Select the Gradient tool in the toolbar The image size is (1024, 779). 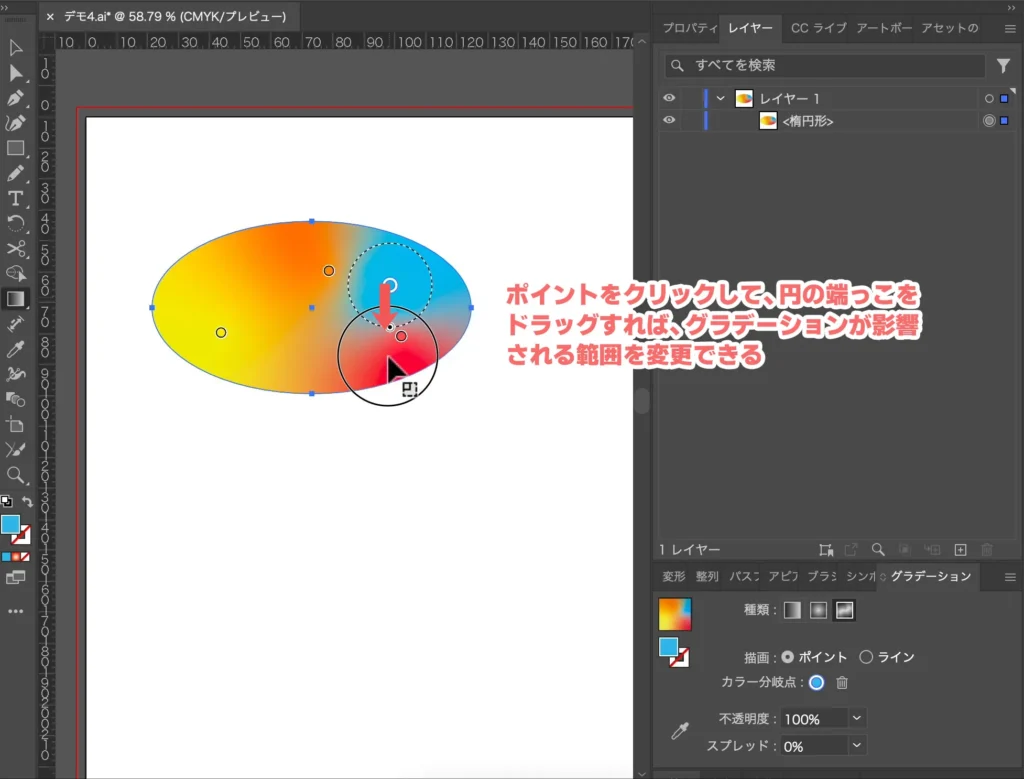tap(14, 298)
